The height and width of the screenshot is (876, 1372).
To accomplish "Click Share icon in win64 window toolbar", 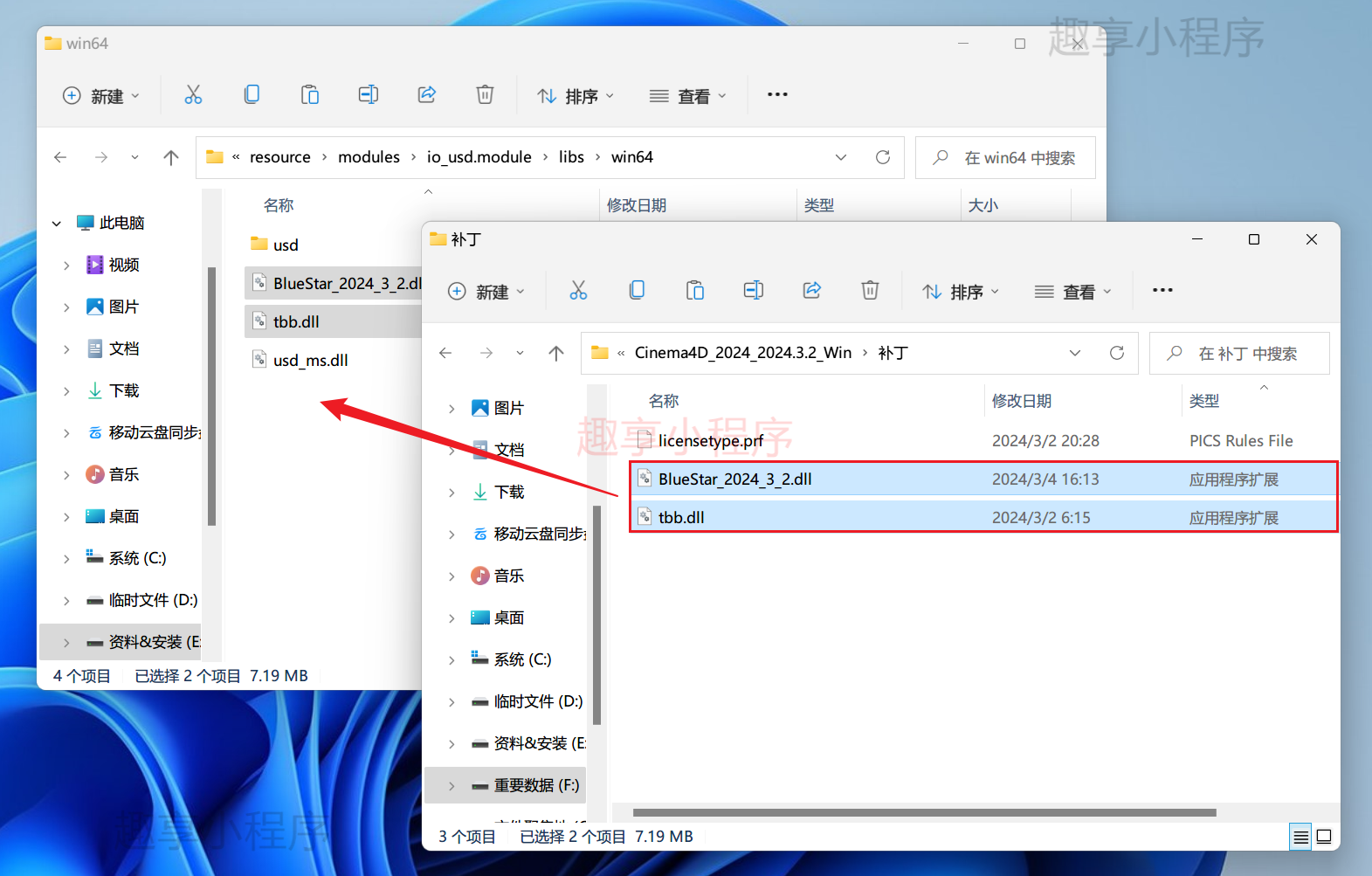I will click(427, 94).
